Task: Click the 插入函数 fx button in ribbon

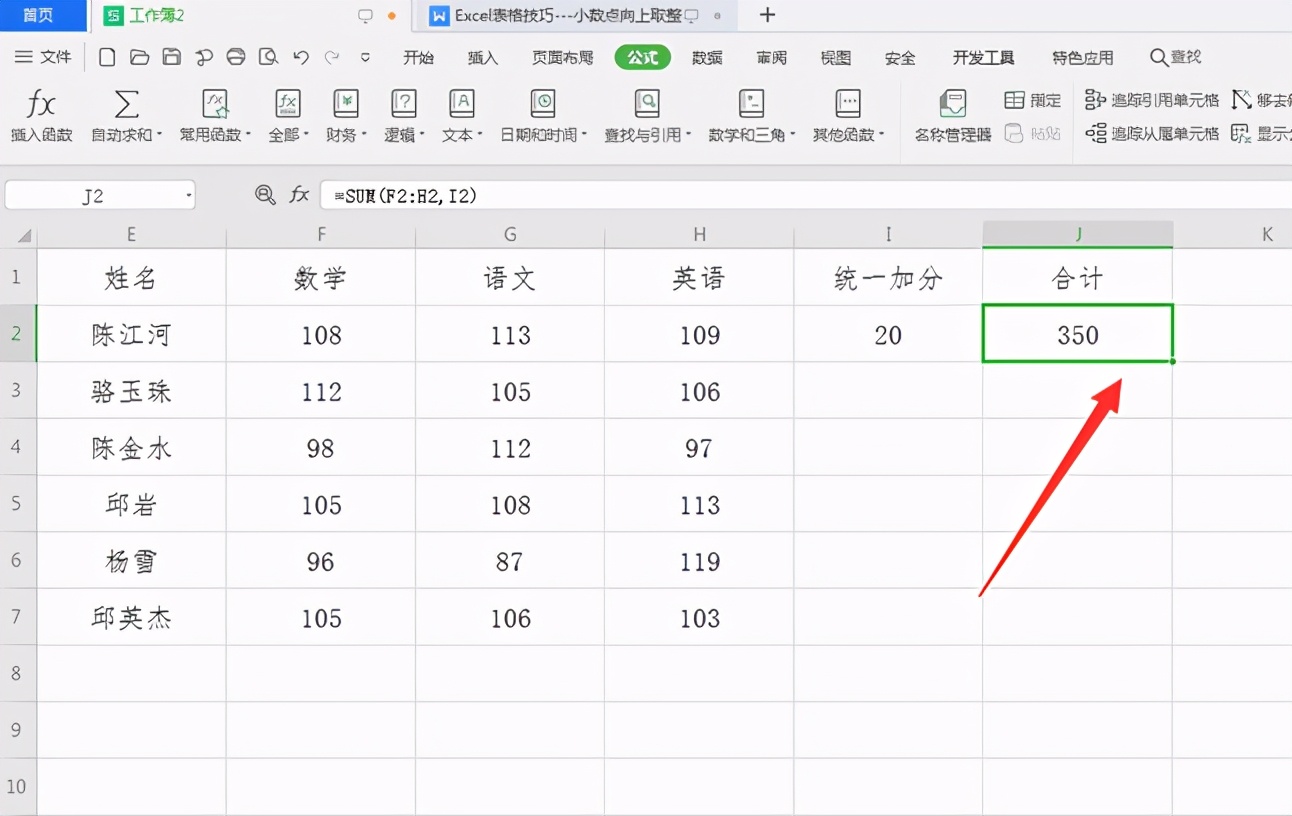Action: pos(42,116)
